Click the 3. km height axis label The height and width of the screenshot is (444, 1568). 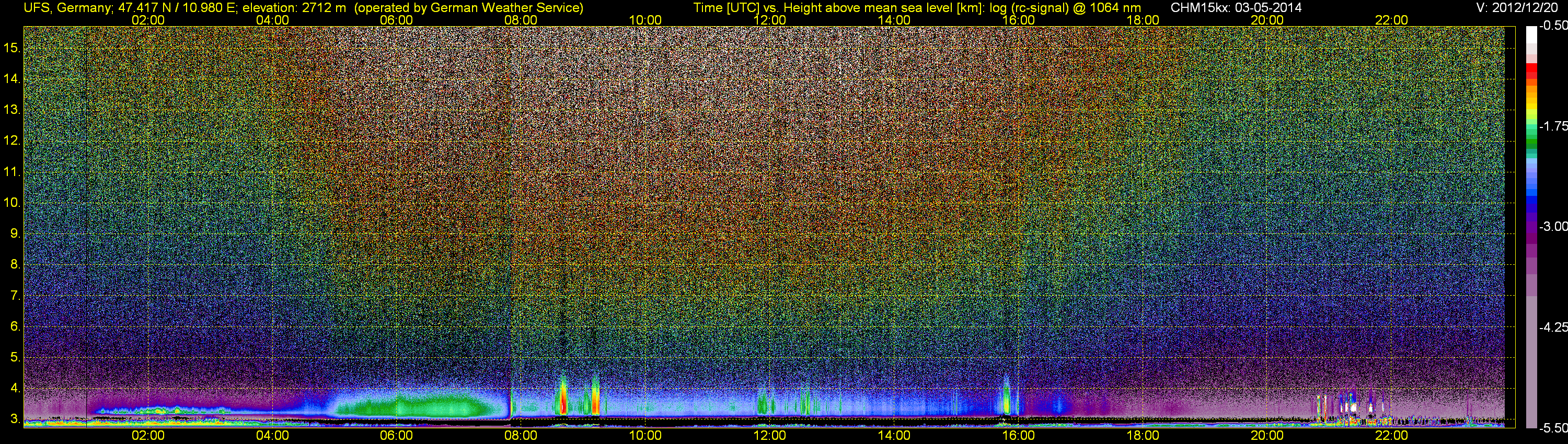pyautogui.click(x=15, y=419)
